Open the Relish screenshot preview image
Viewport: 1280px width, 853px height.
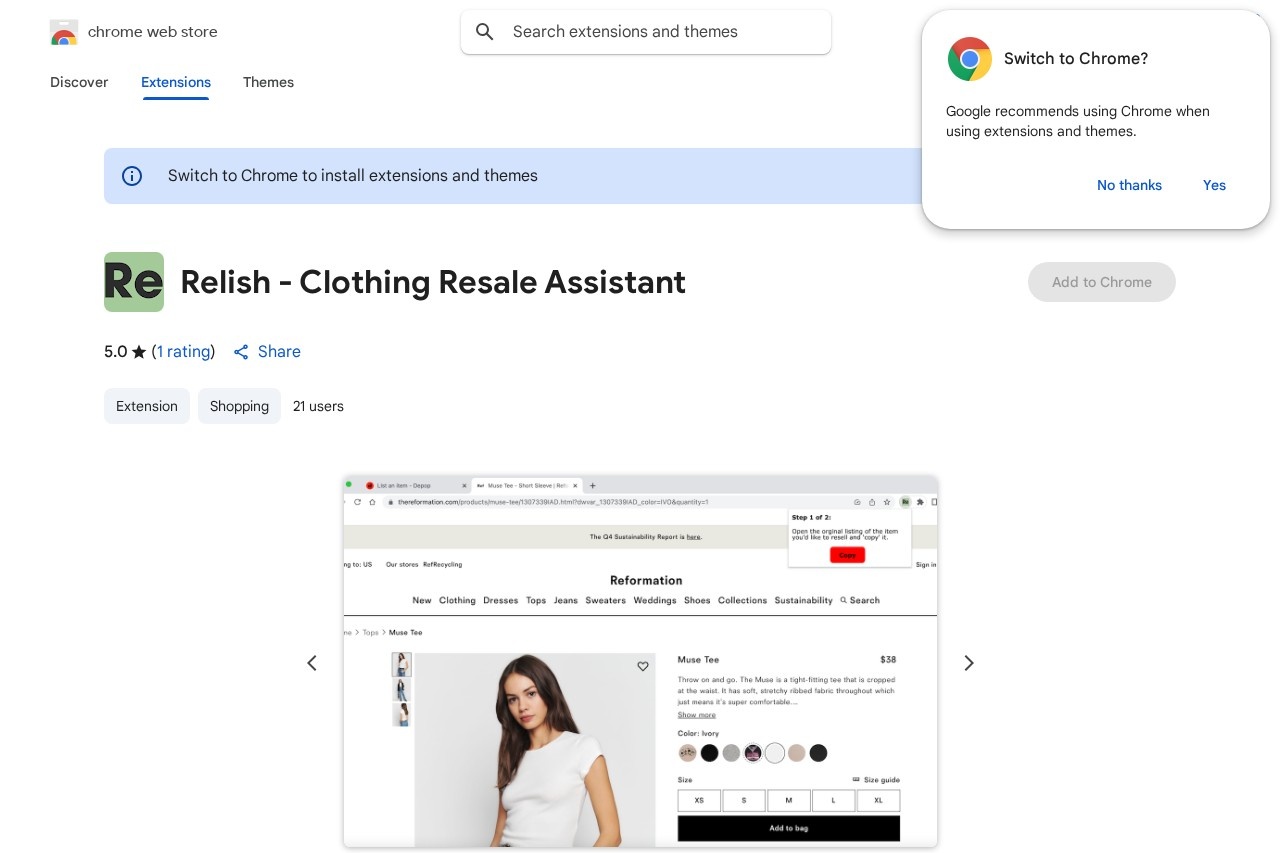tap(640, 661)
